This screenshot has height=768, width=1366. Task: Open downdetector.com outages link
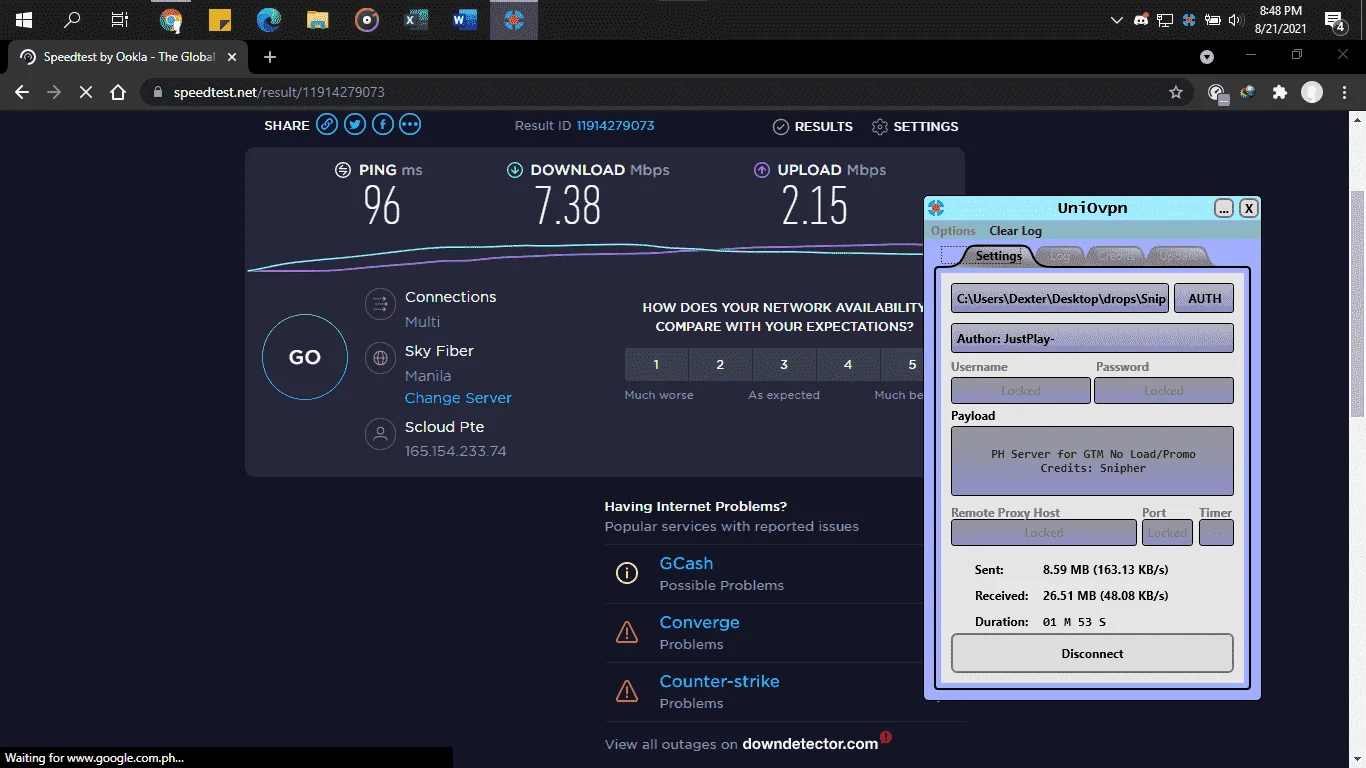(810, 744)
